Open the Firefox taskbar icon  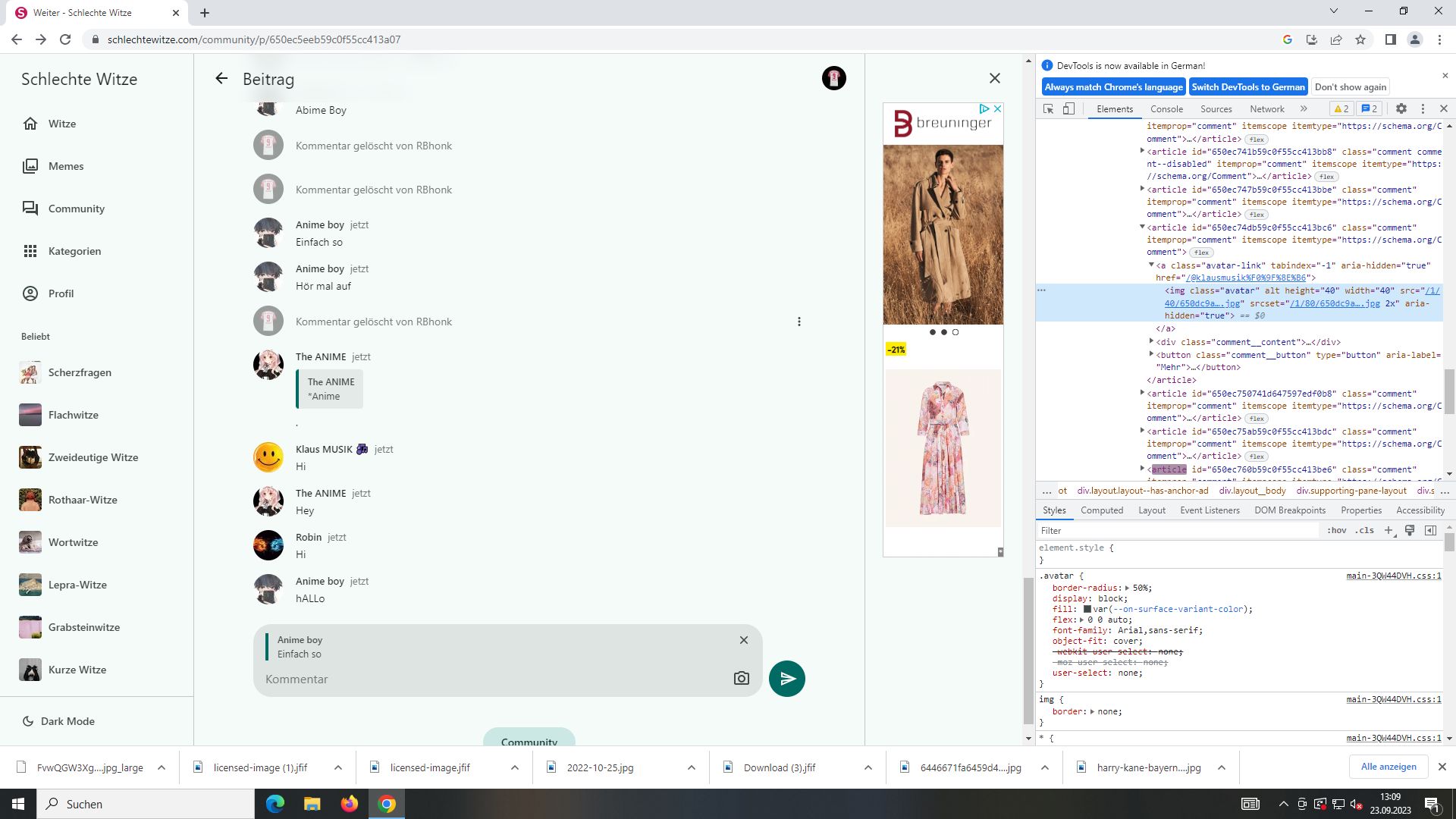coord(349,804)
